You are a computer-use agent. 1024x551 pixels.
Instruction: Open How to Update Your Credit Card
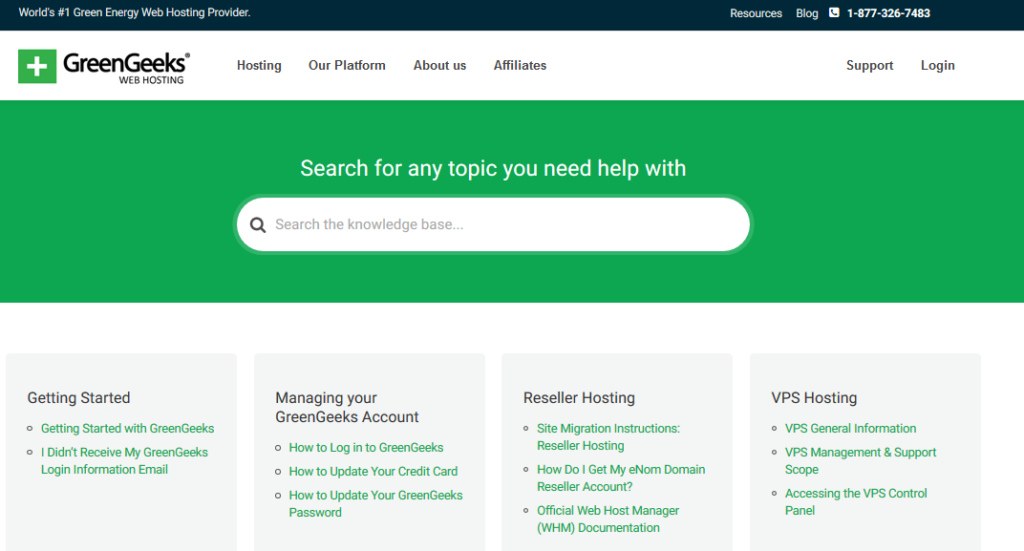[x=373, y=471]
